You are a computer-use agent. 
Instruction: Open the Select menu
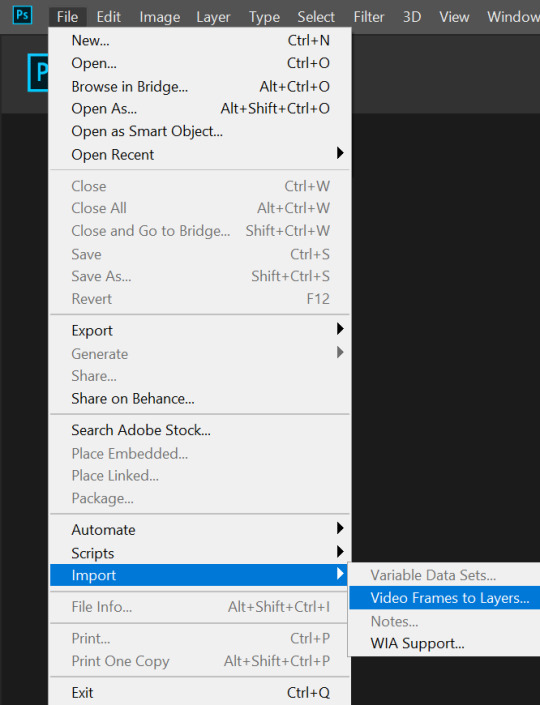[x=316, y=17]
